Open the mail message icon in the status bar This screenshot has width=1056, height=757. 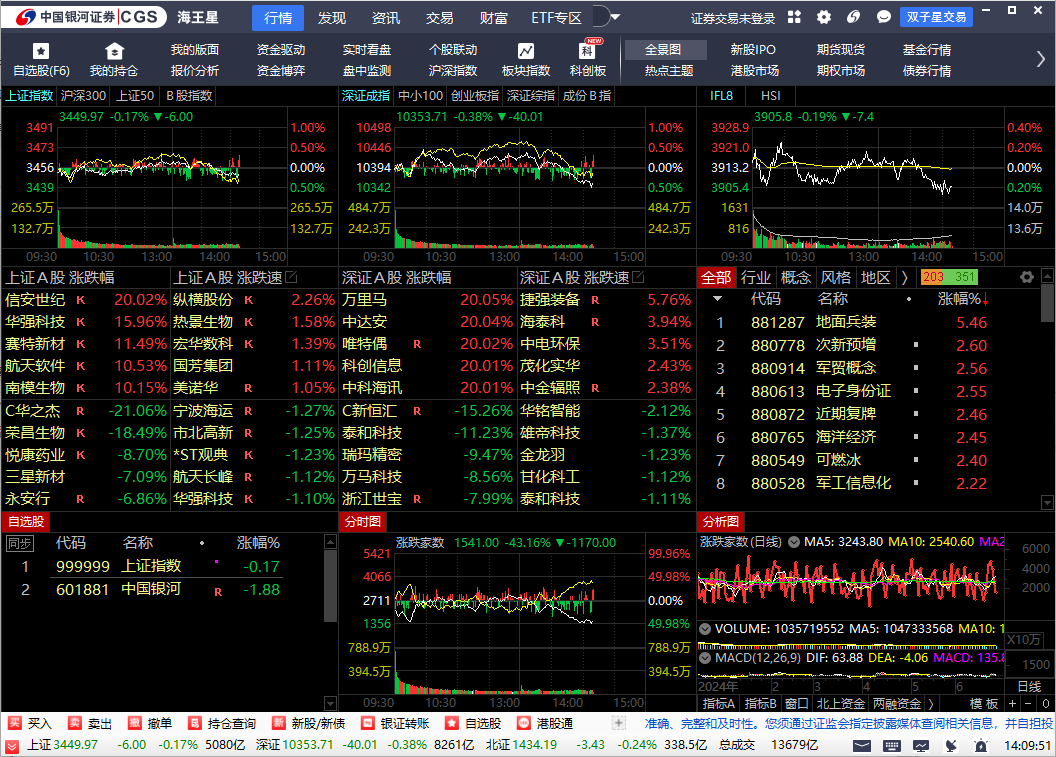tap(864, 746)
